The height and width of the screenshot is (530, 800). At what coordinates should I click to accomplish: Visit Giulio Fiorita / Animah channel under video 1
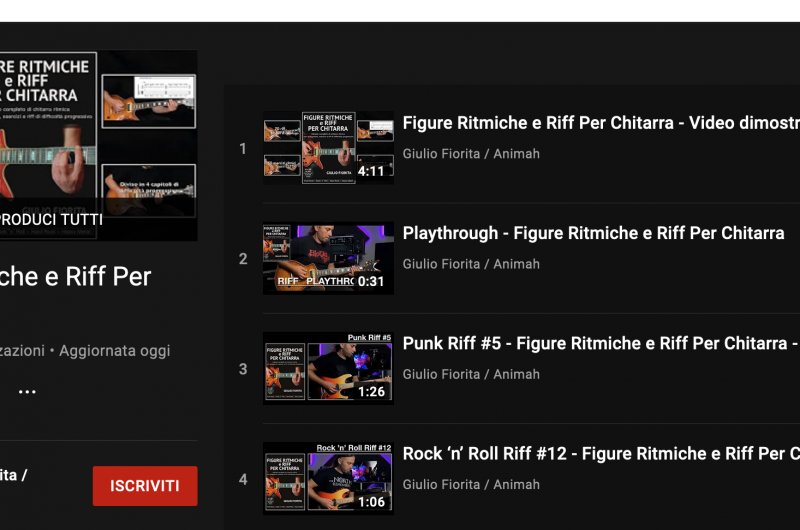point(471,154)
